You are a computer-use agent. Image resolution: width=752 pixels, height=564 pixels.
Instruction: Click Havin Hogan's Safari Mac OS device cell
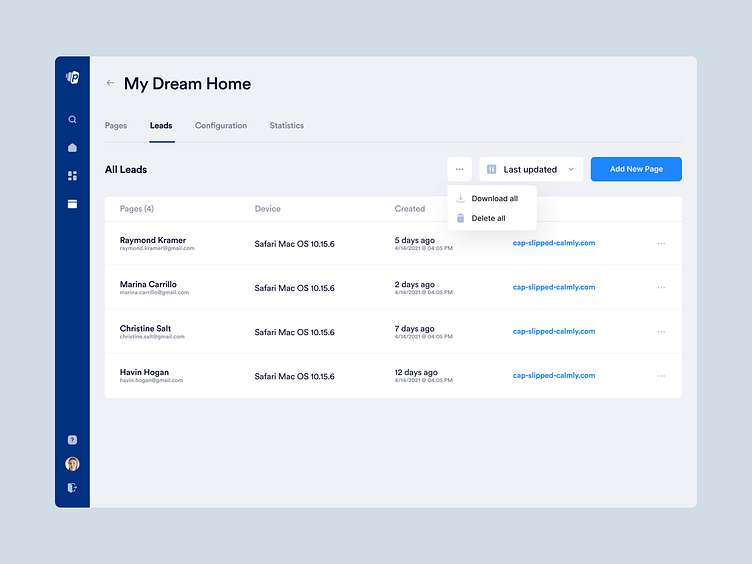tap(294, 376)
